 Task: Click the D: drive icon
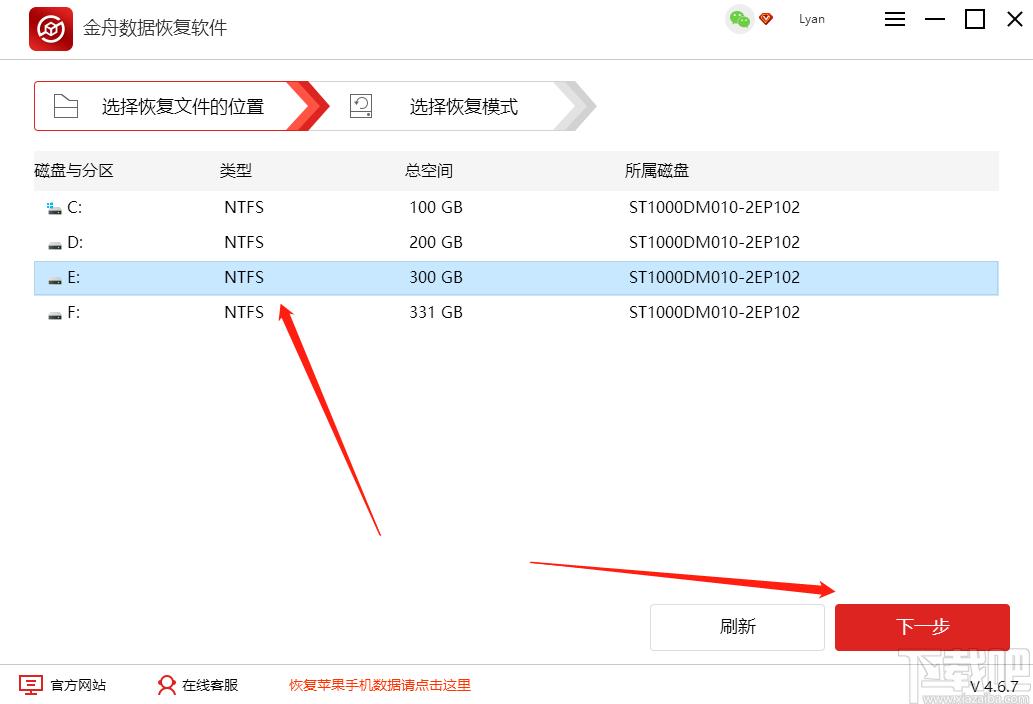point(55,245)
